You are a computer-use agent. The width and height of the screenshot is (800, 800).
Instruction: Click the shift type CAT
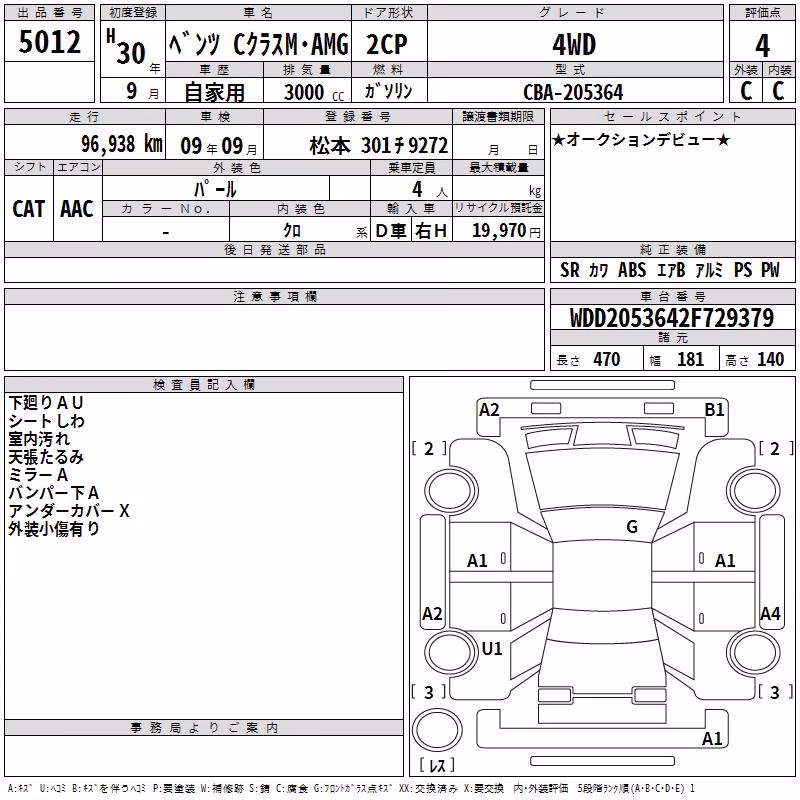click(29, 209)
